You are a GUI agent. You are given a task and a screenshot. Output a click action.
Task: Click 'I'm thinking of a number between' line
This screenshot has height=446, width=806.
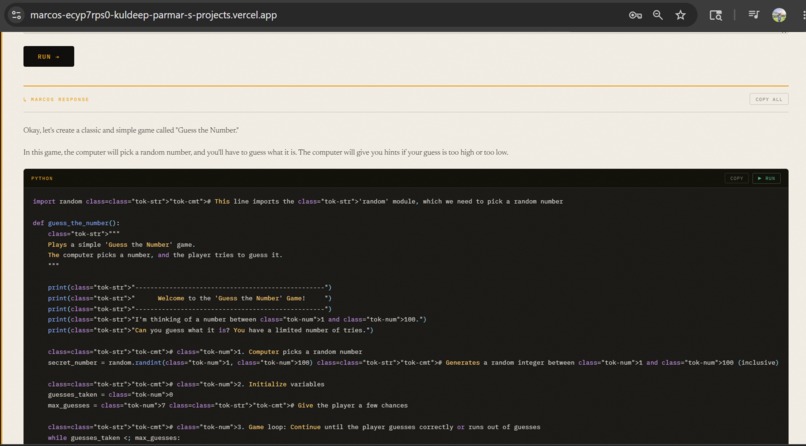(x=237, y=320)
